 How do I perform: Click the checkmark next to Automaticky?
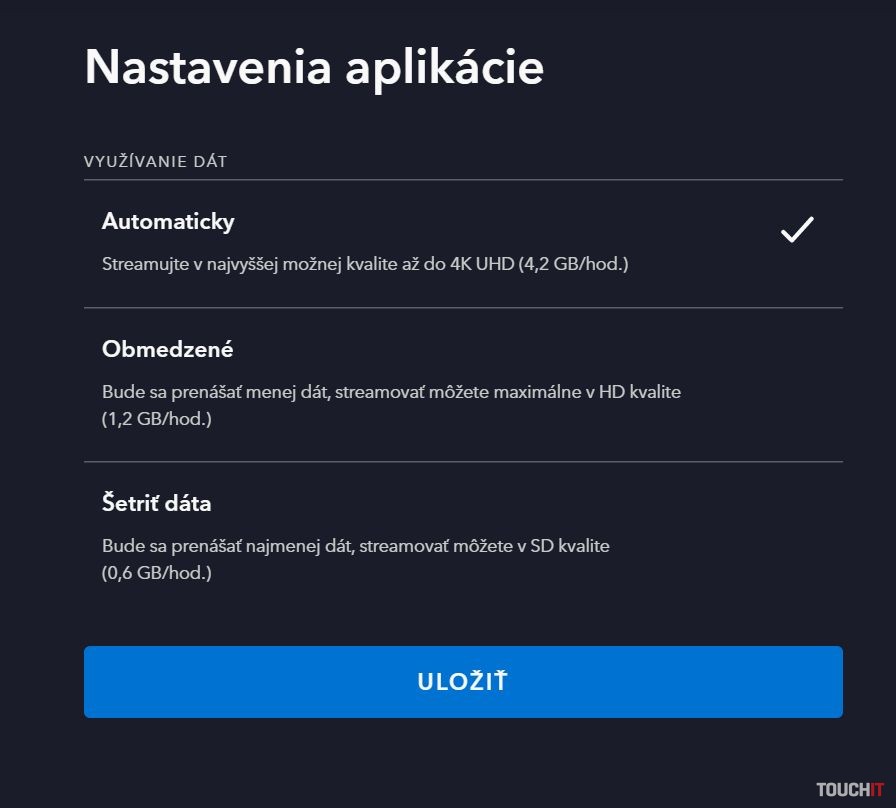click(797, 230)
